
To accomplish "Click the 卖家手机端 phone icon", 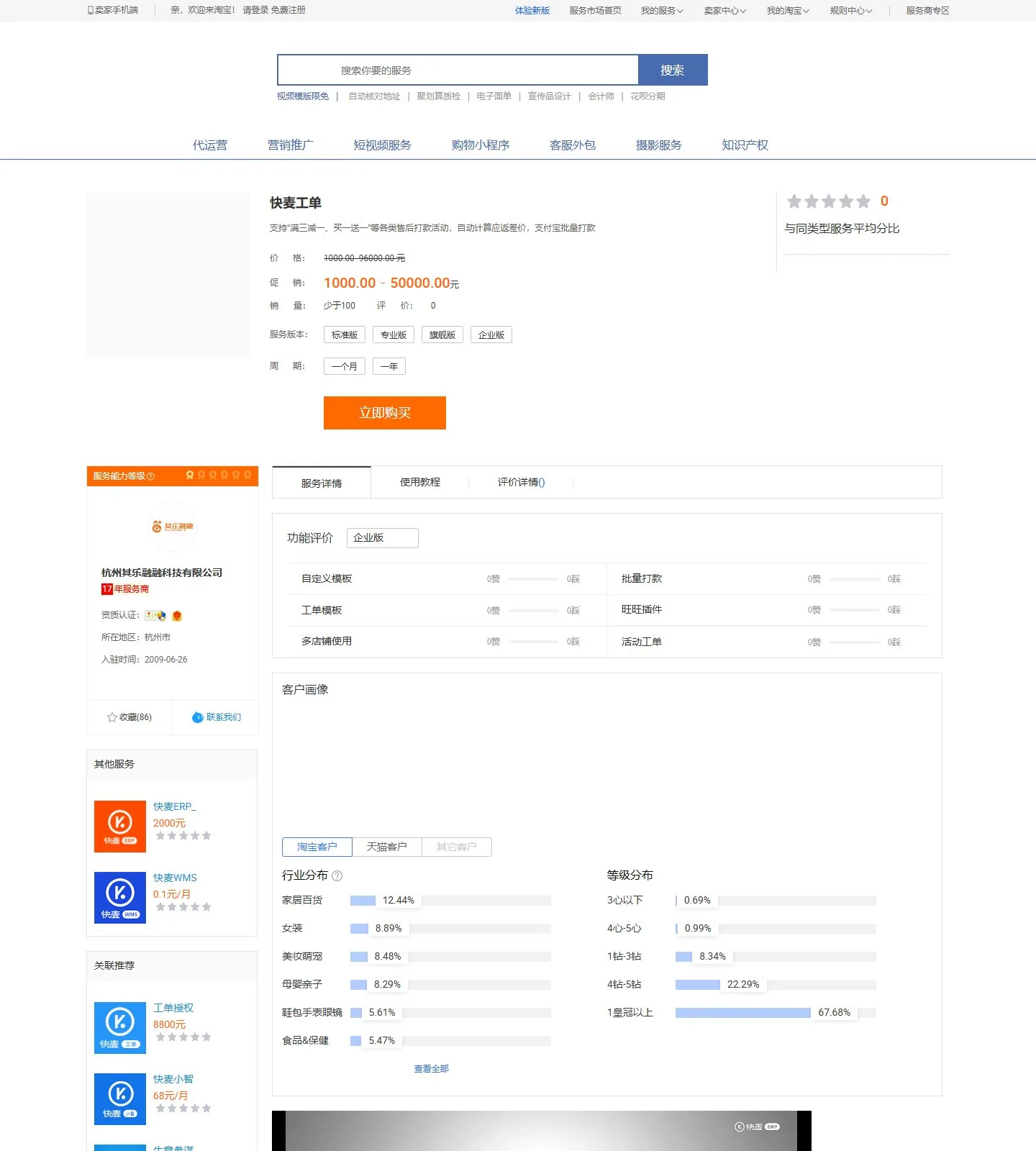I will click(x=91, y=10).
